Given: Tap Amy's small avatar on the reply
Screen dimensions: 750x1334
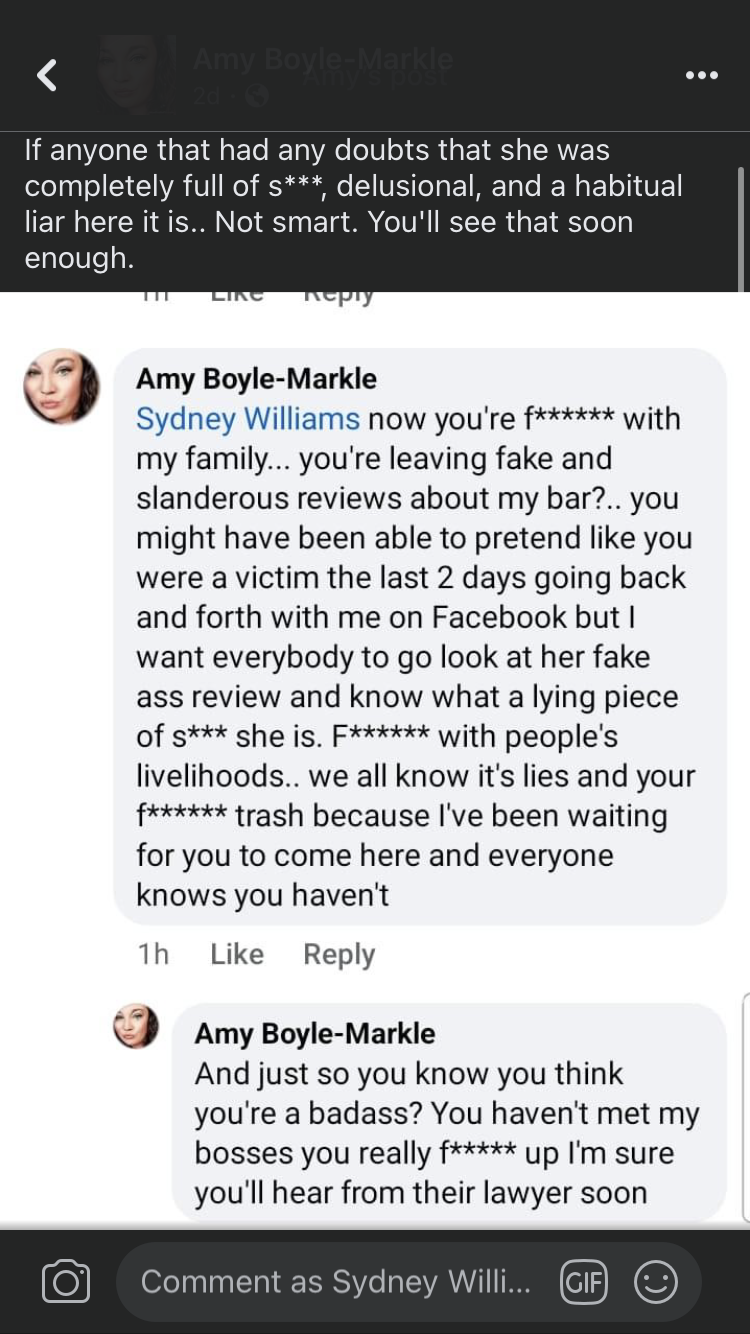Looking at the screenshot, I should point(136,1026).
